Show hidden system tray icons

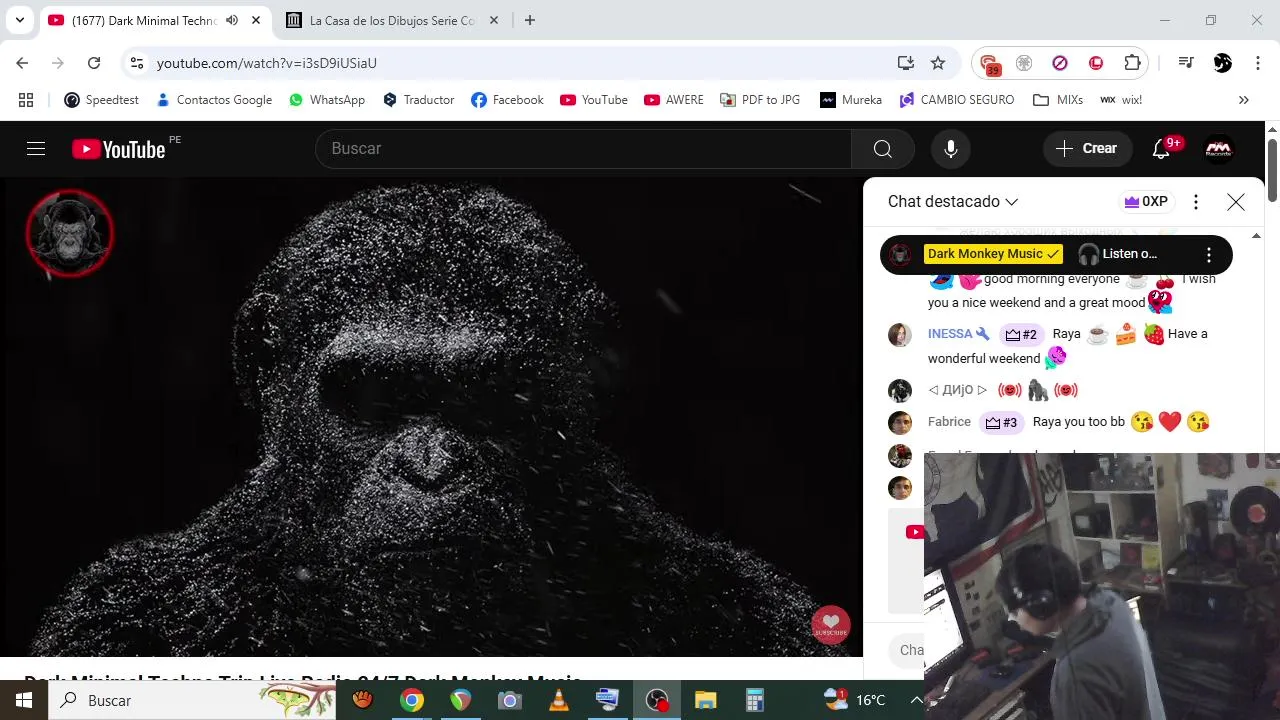click(916, 700)
